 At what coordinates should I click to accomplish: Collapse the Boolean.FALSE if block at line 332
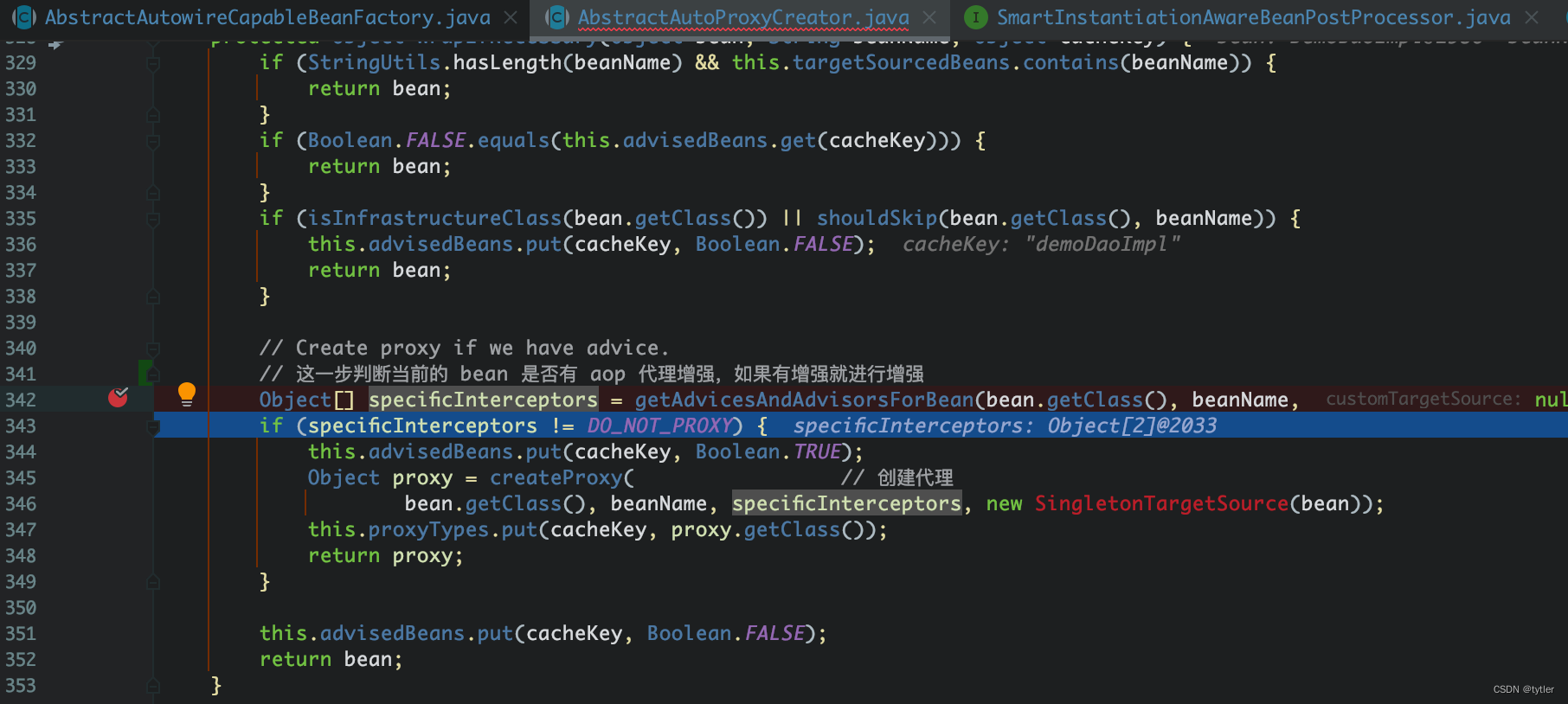153,141
